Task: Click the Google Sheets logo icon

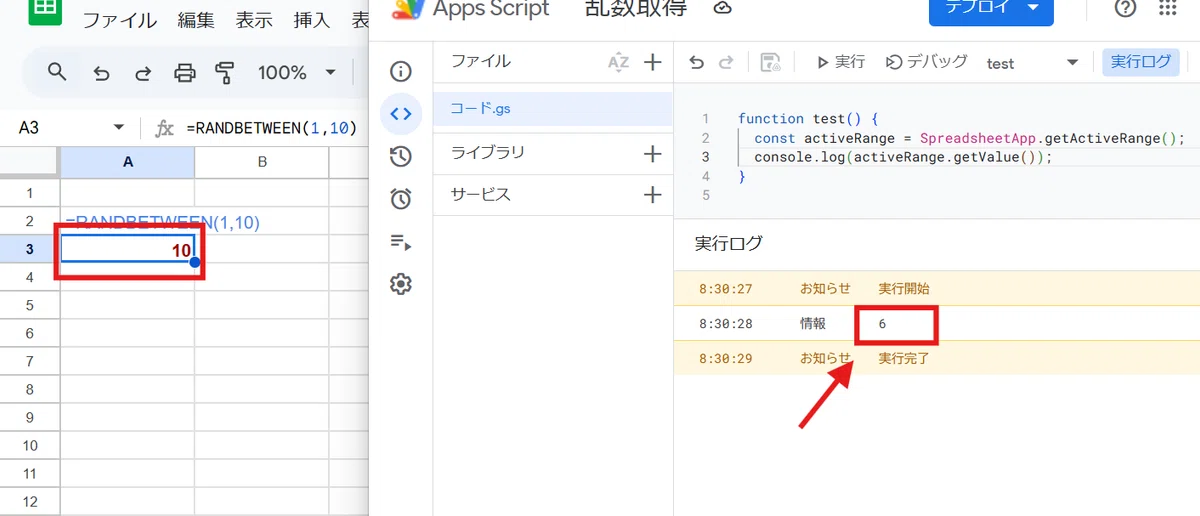Action: point(45,12)
